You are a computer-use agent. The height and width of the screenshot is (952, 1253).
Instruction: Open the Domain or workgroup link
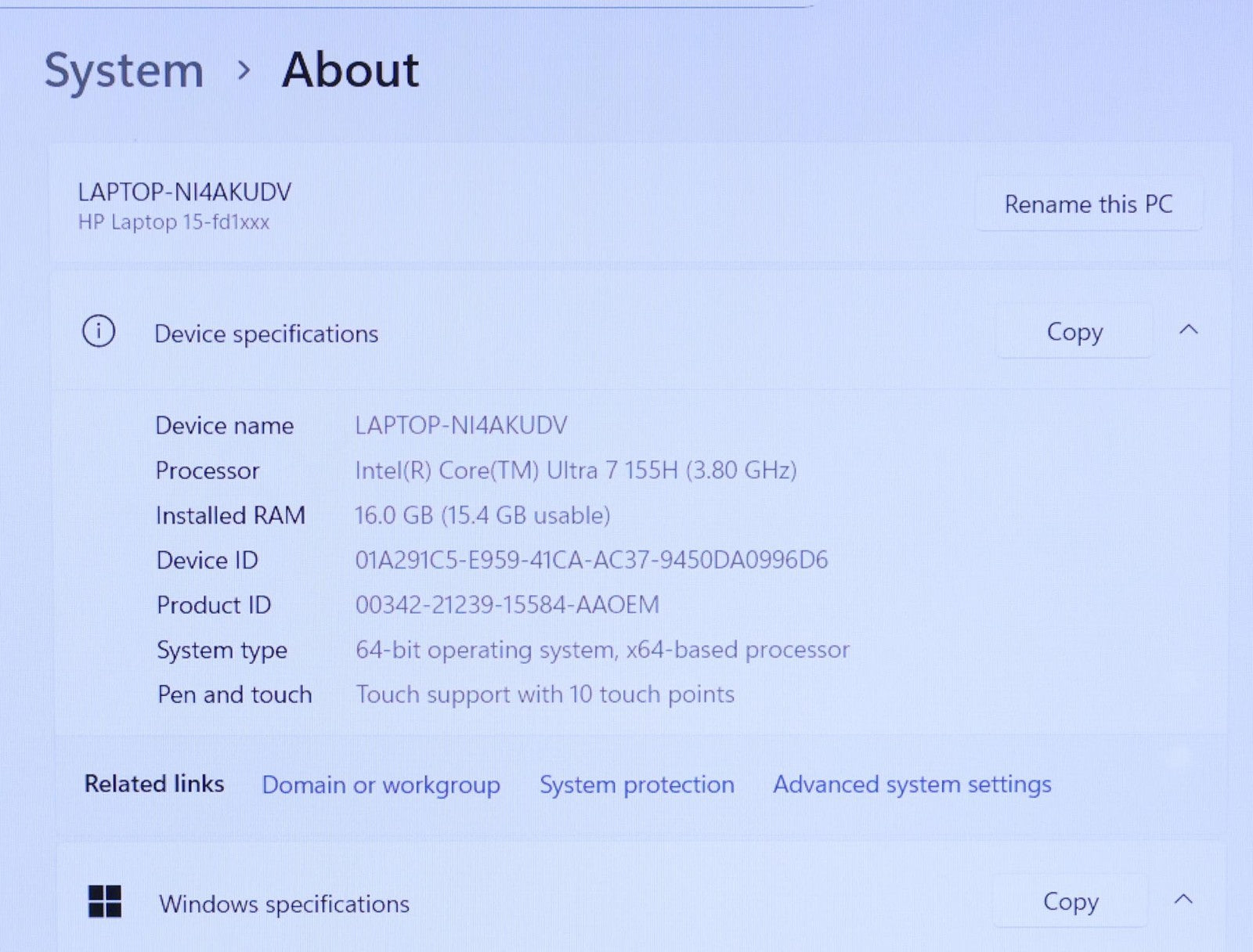pyautogui.click(x=381, y=784)
